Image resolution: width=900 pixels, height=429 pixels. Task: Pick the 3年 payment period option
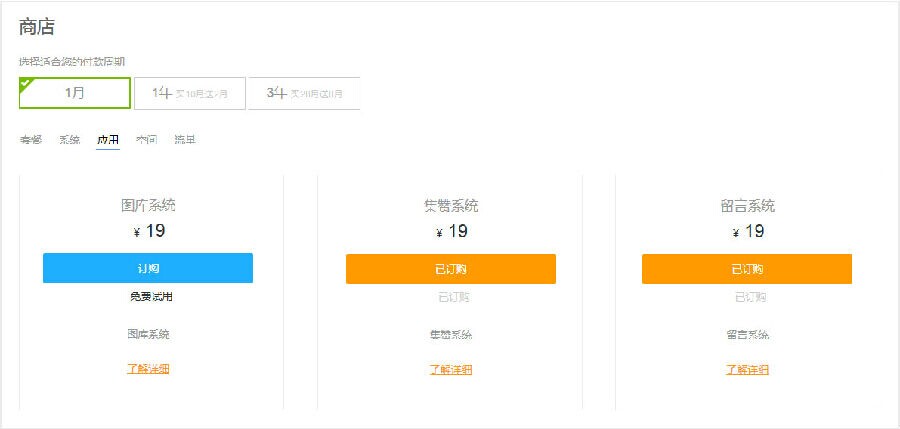tap(304, 93)
